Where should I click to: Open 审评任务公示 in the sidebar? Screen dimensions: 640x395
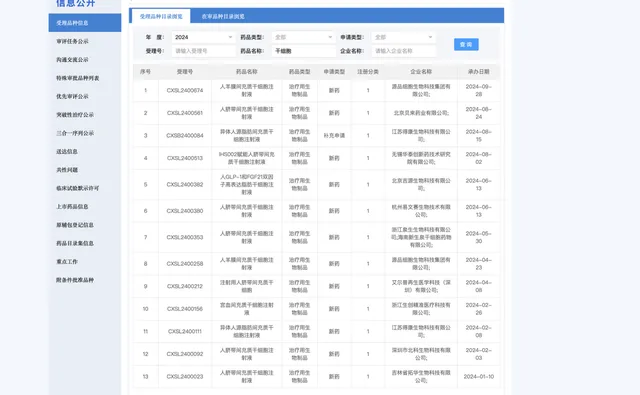point(72,41)
